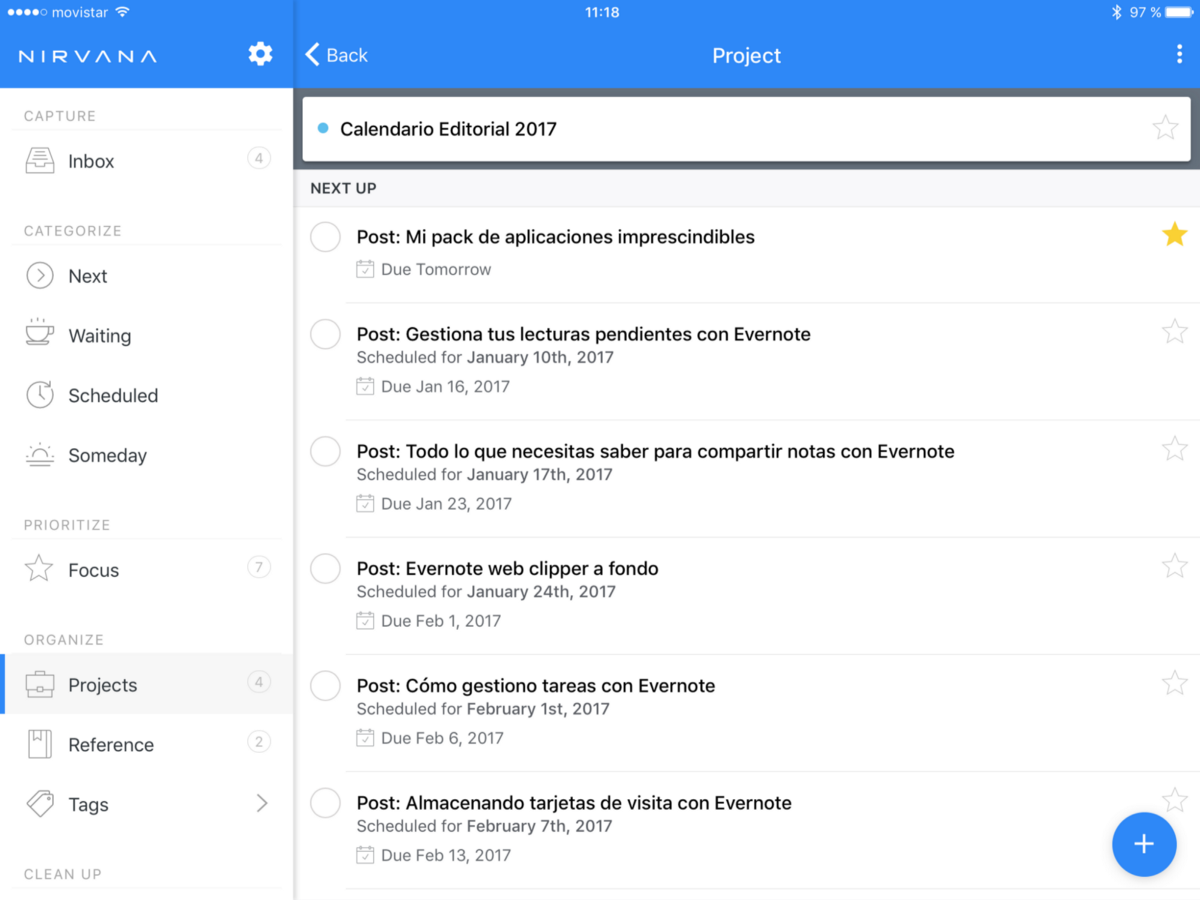Select Projects in the sidebar
Image resolution: width=1200 pixels, height=900 pixels.
pyautogui.click(x=102, y=685)
